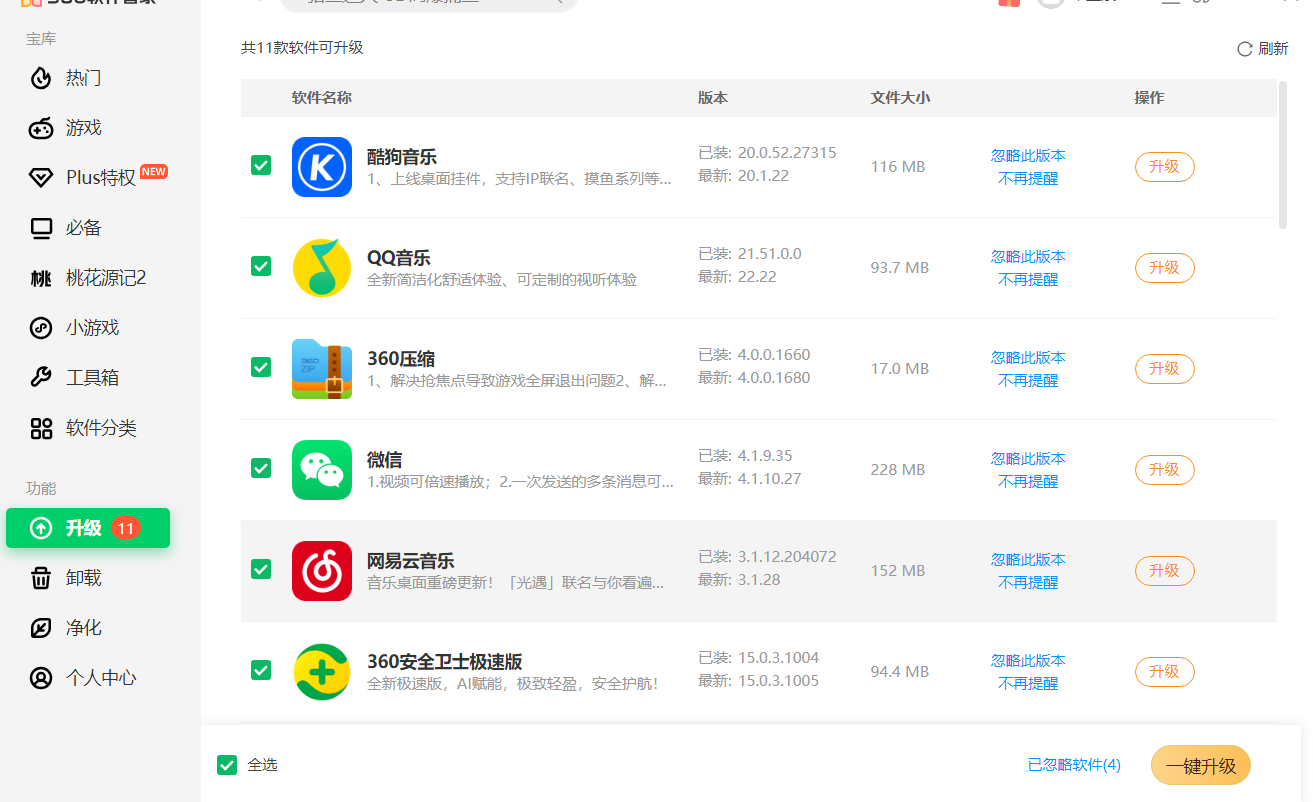1313x802 pixels.
Task: Click 忽略此版本 for 360压缩
Action: pos(1028,358)
